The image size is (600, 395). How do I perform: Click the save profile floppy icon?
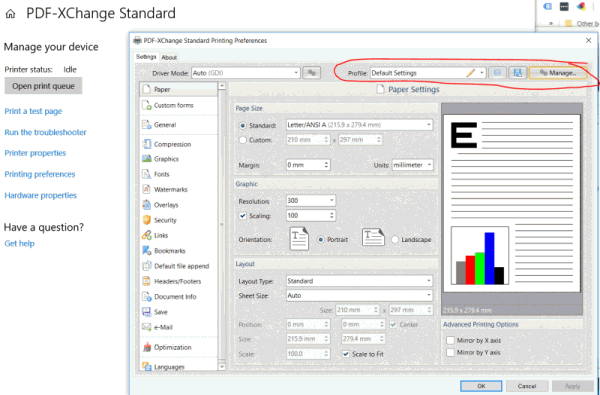pos(517,73)
